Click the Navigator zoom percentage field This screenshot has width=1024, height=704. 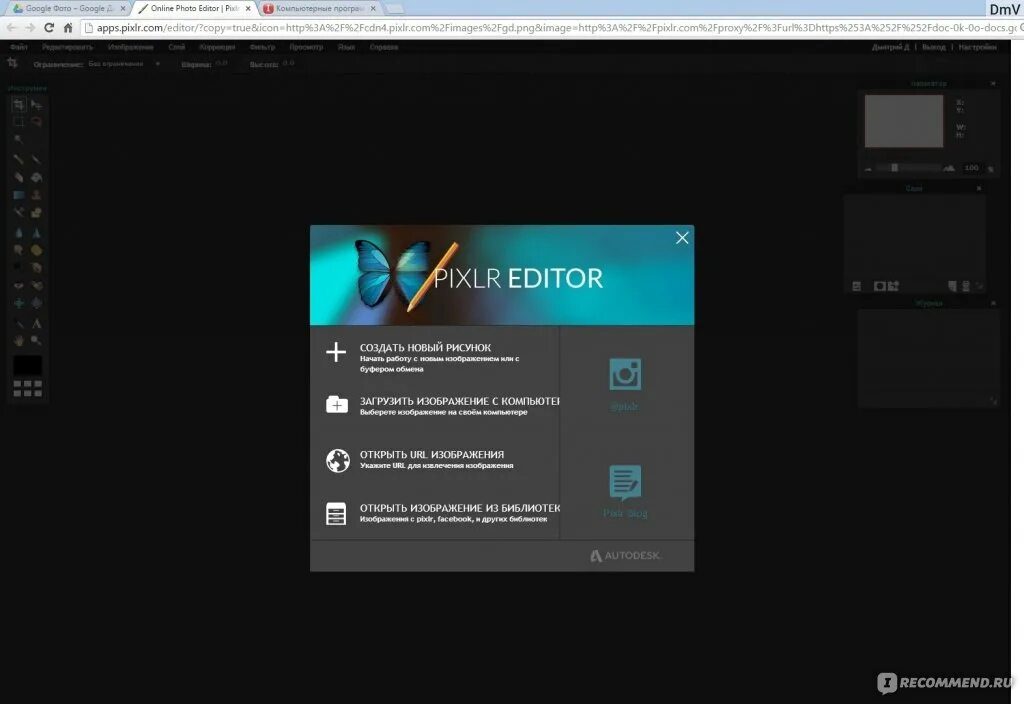(x=972, y=168)
